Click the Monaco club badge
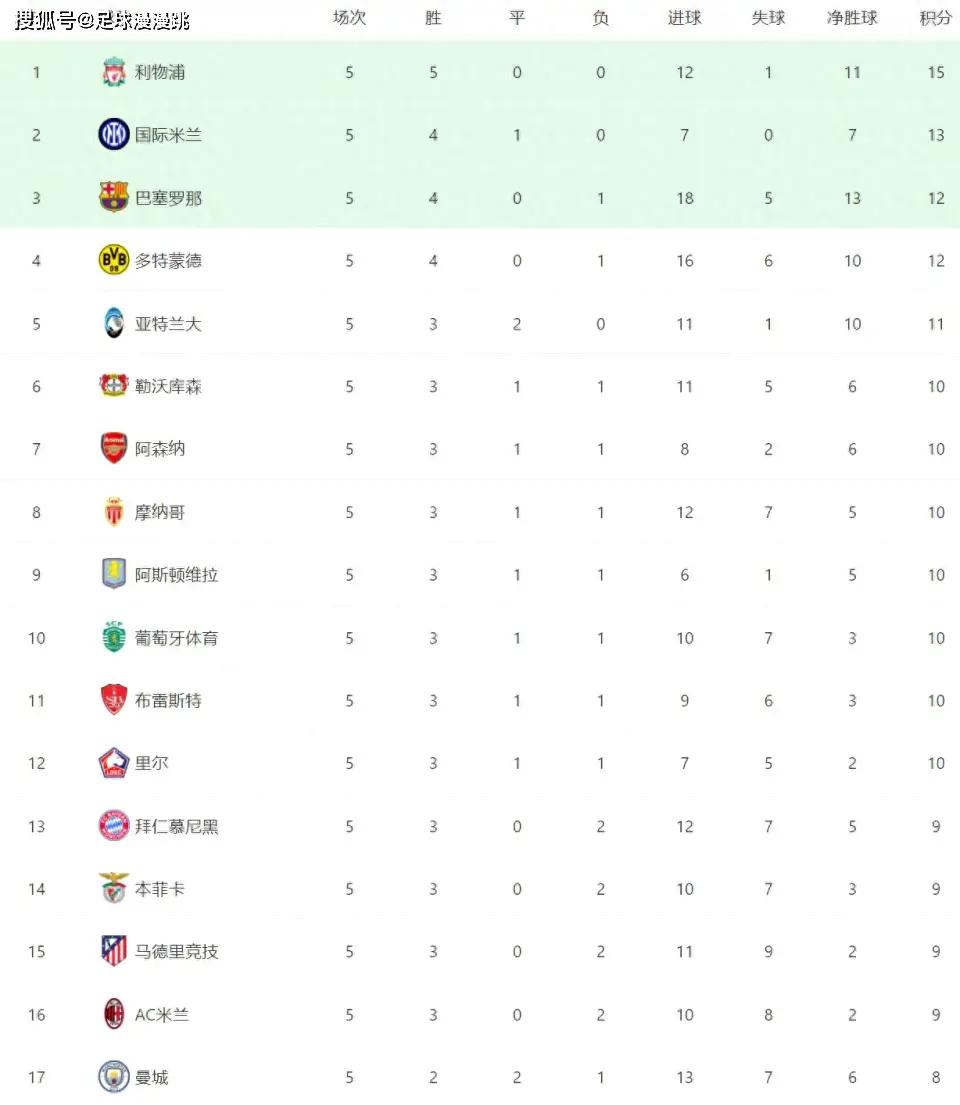The width and height of the screenshot is (960, 1105). 113,512
